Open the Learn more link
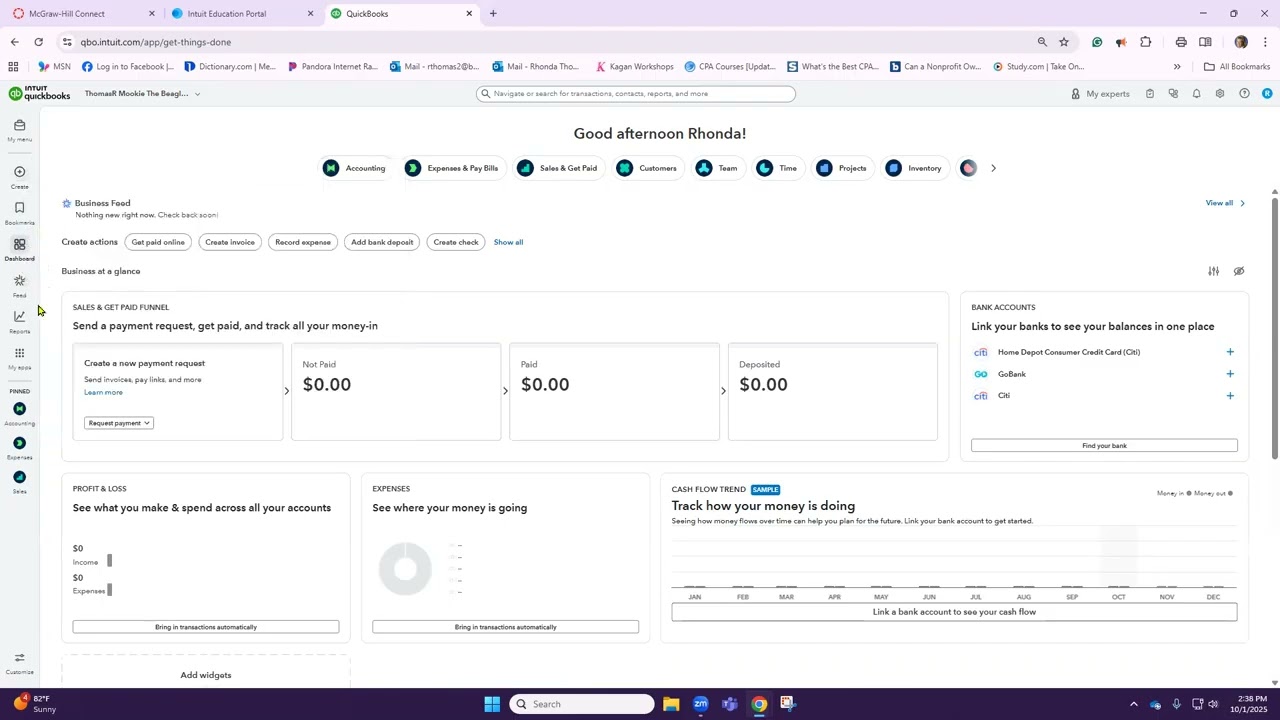The height and width of the screenshot is (720, 1280). pos(103,392)
